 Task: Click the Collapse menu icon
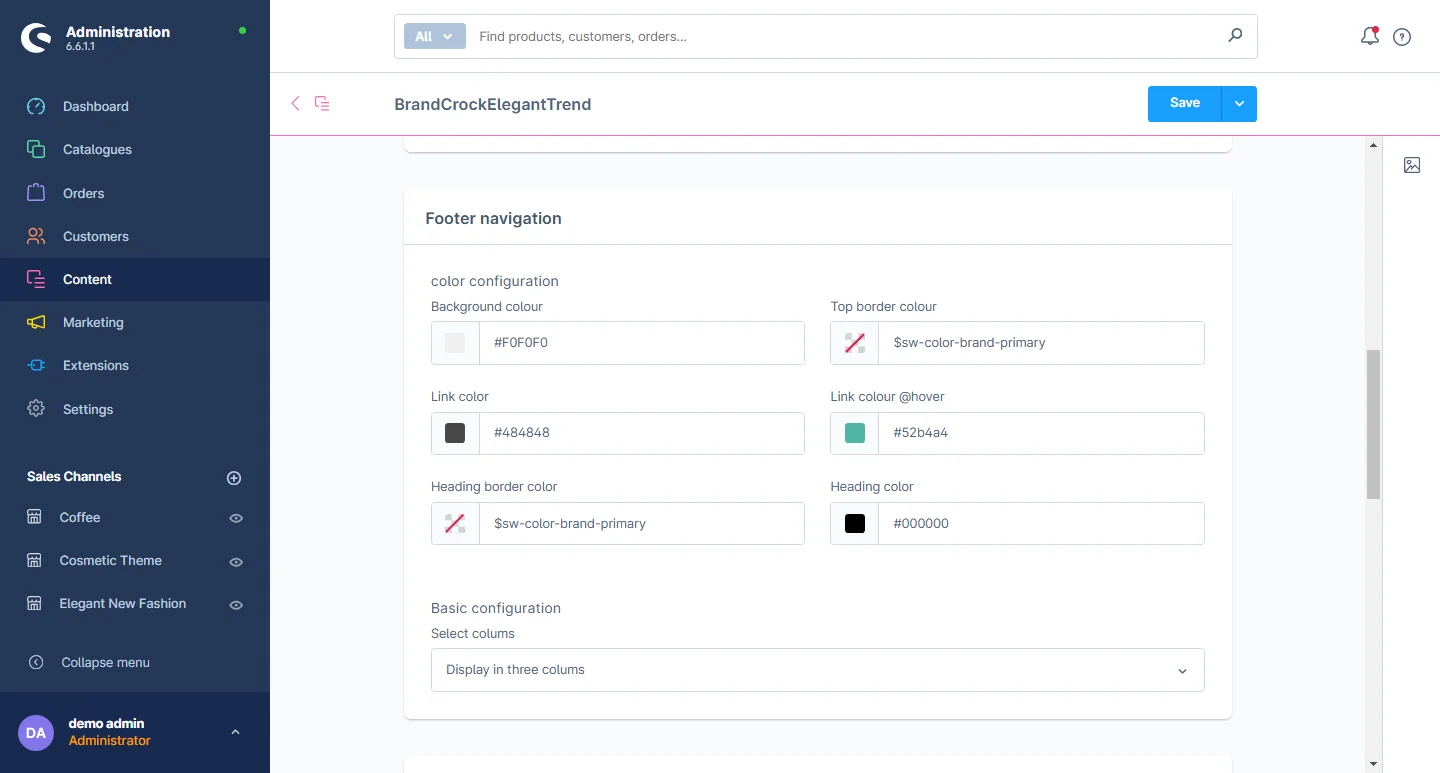point(36,662)
